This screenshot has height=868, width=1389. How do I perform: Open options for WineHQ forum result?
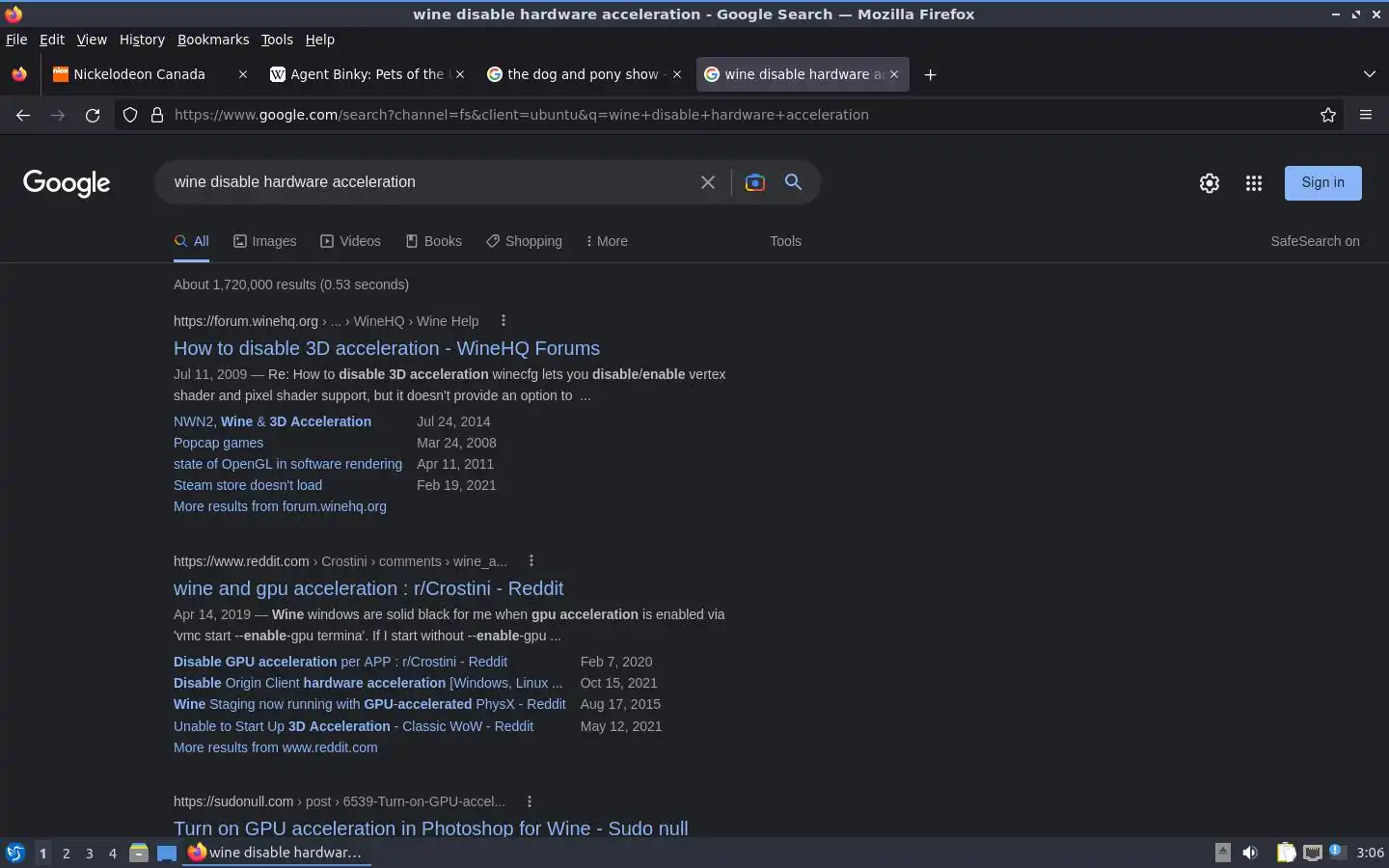pos(503,321)
